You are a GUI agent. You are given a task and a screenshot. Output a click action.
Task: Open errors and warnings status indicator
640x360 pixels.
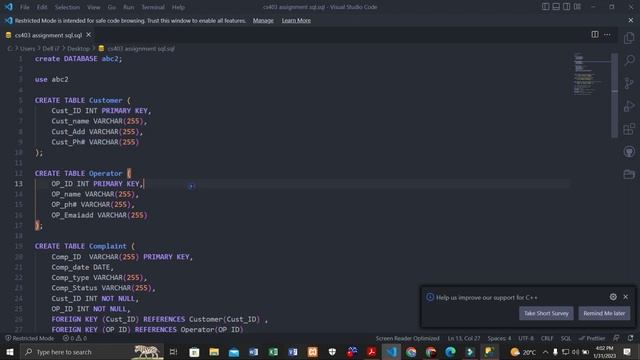(75, 338)
